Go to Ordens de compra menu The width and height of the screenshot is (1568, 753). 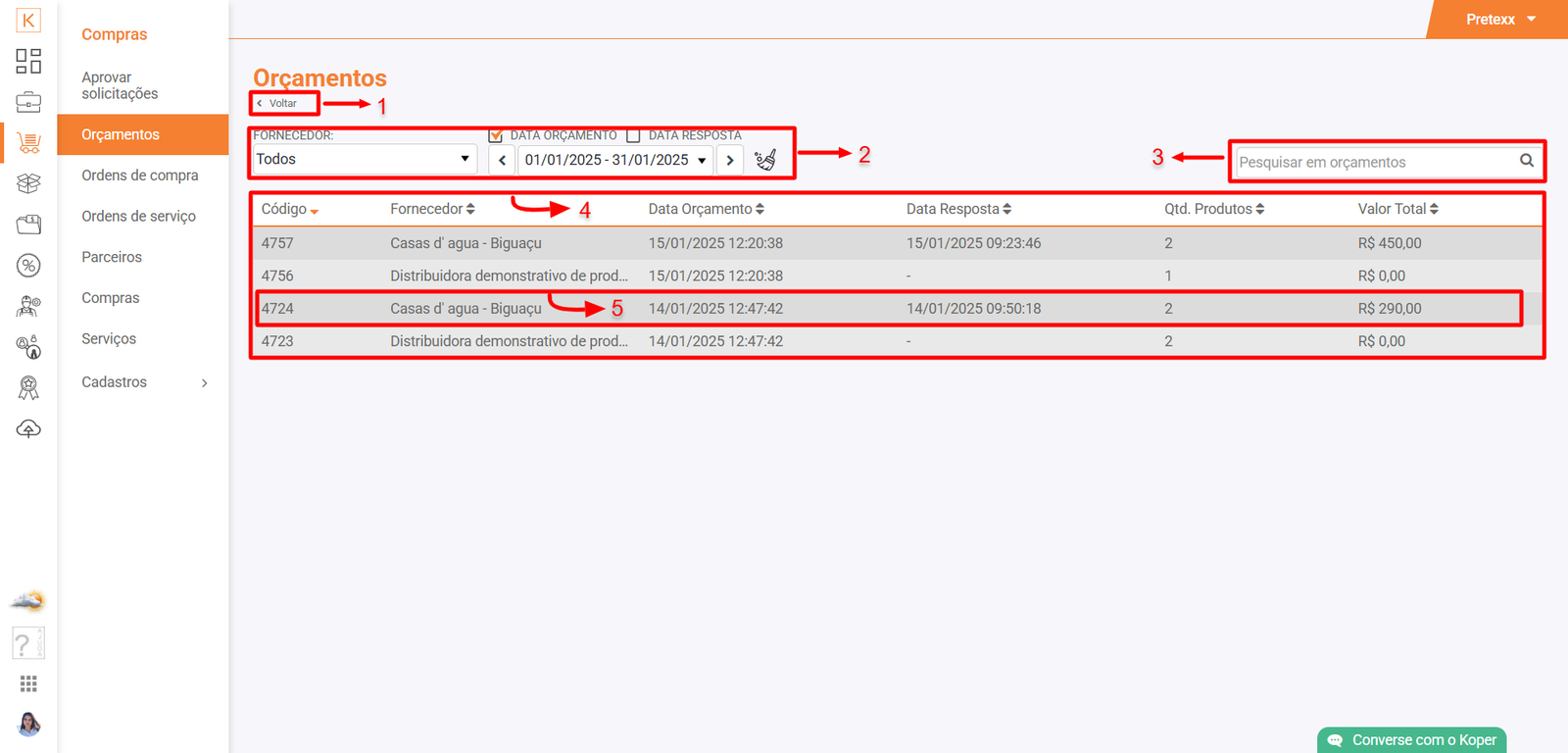pos(140,176)
